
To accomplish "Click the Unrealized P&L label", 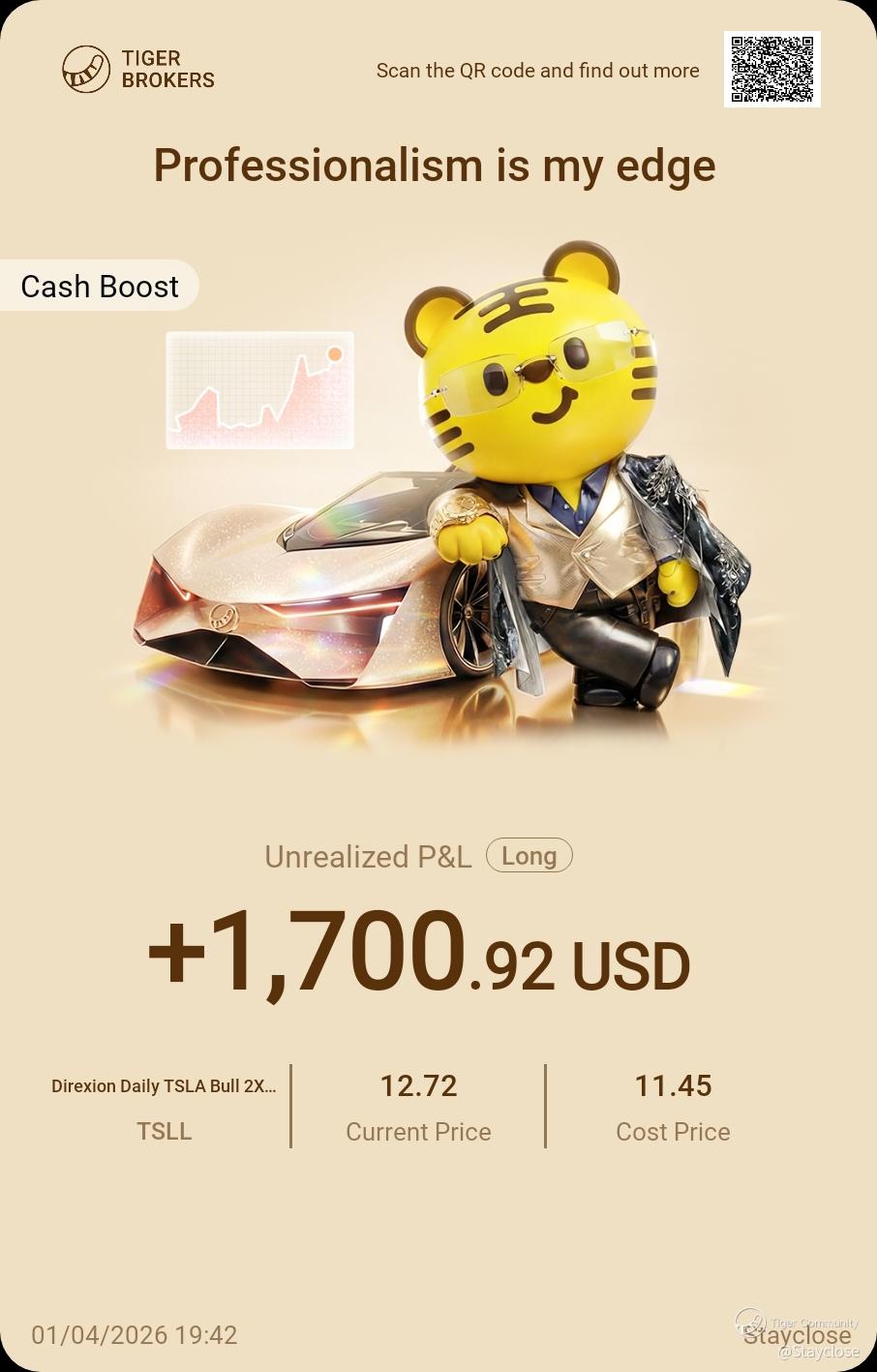I will (x=368, y=857).
